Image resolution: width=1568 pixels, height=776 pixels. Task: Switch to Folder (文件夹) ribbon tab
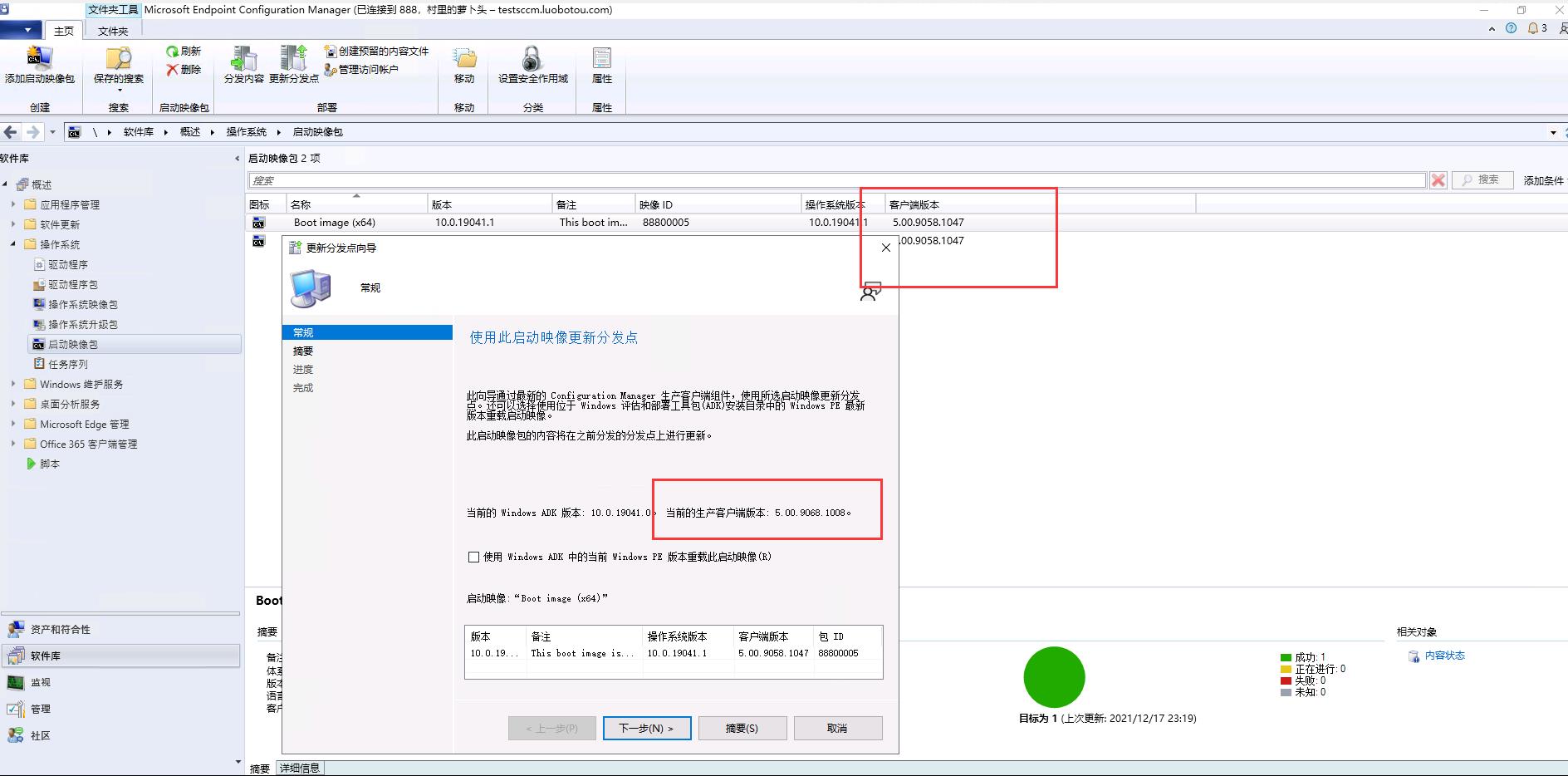coord(113,31)
